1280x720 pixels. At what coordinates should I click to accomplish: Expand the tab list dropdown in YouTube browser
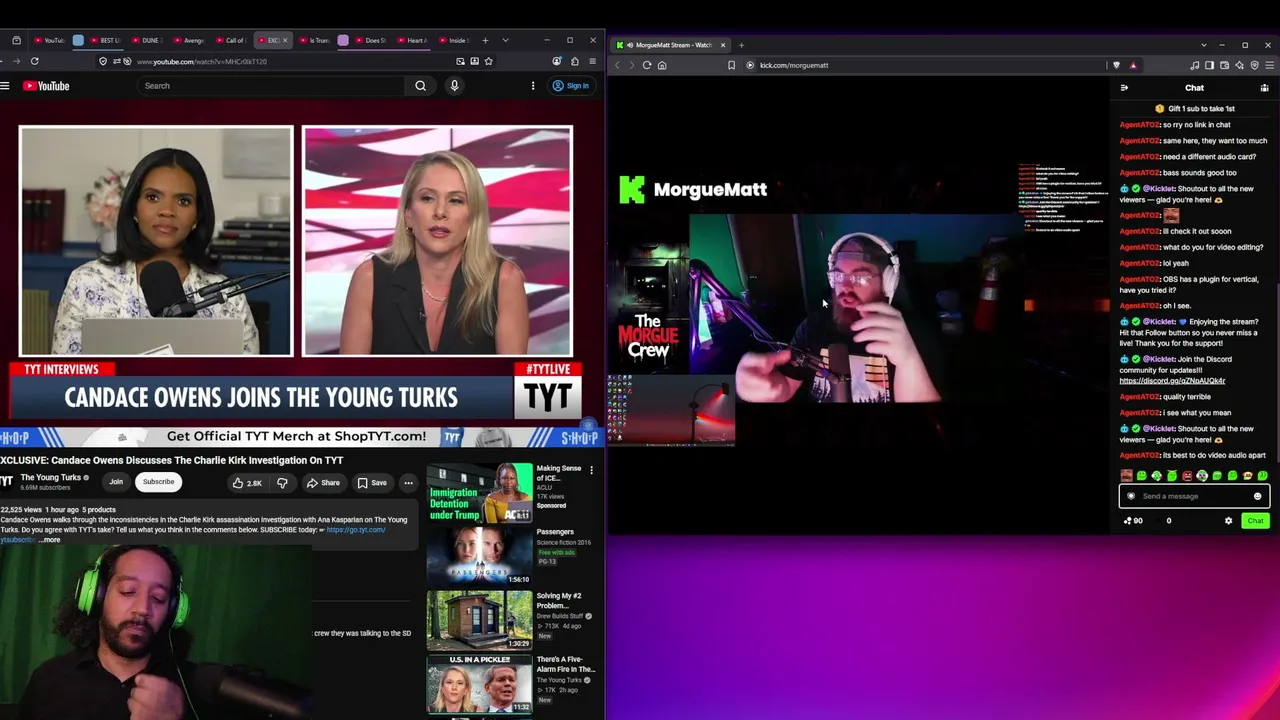pos(505,41)
